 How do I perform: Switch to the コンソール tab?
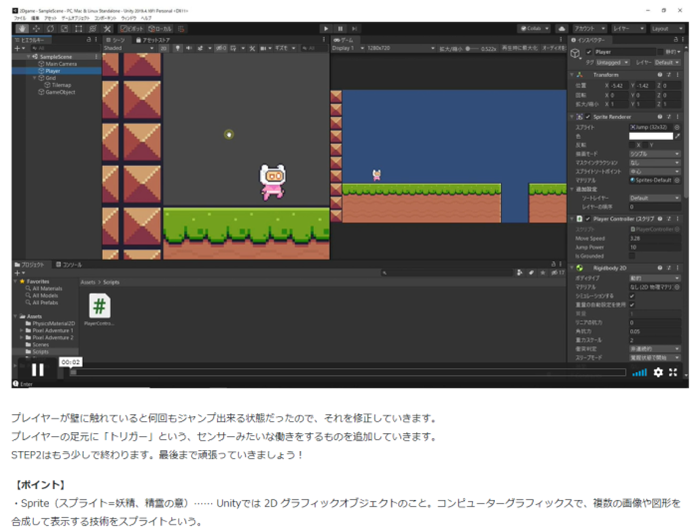pyautogui.click(x=69, y=265)
